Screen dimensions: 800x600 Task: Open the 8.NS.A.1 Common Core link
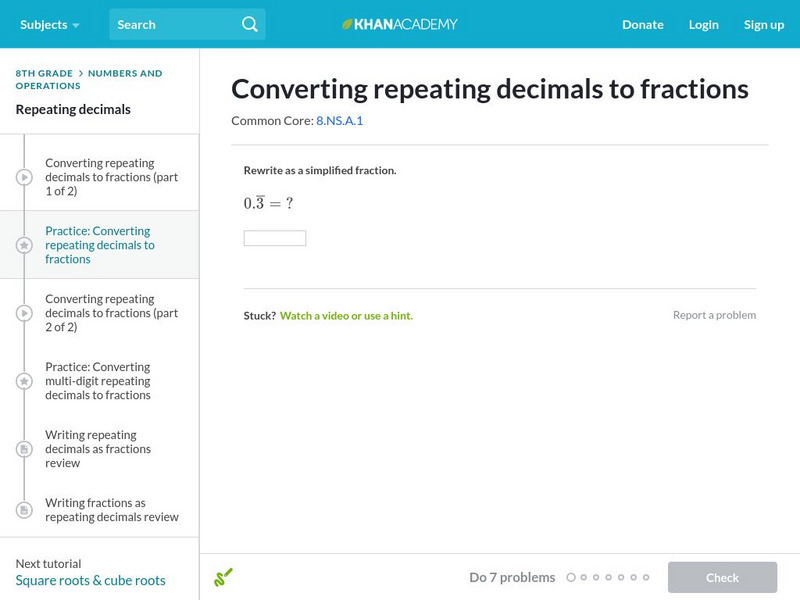click(x=339, y=120)
